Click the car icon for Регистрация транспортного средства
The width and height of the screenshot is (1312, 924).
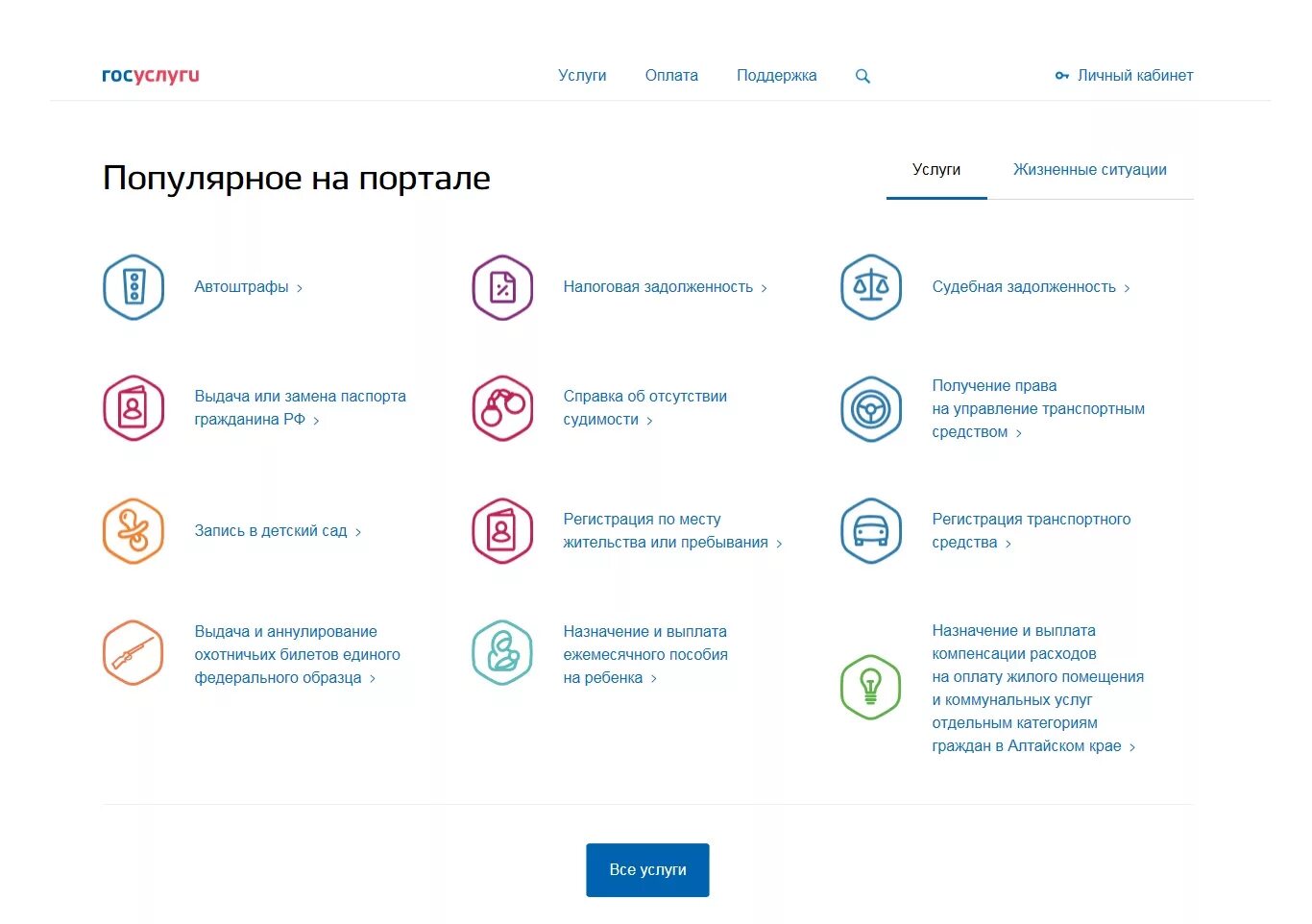click(x=871, y=531)
